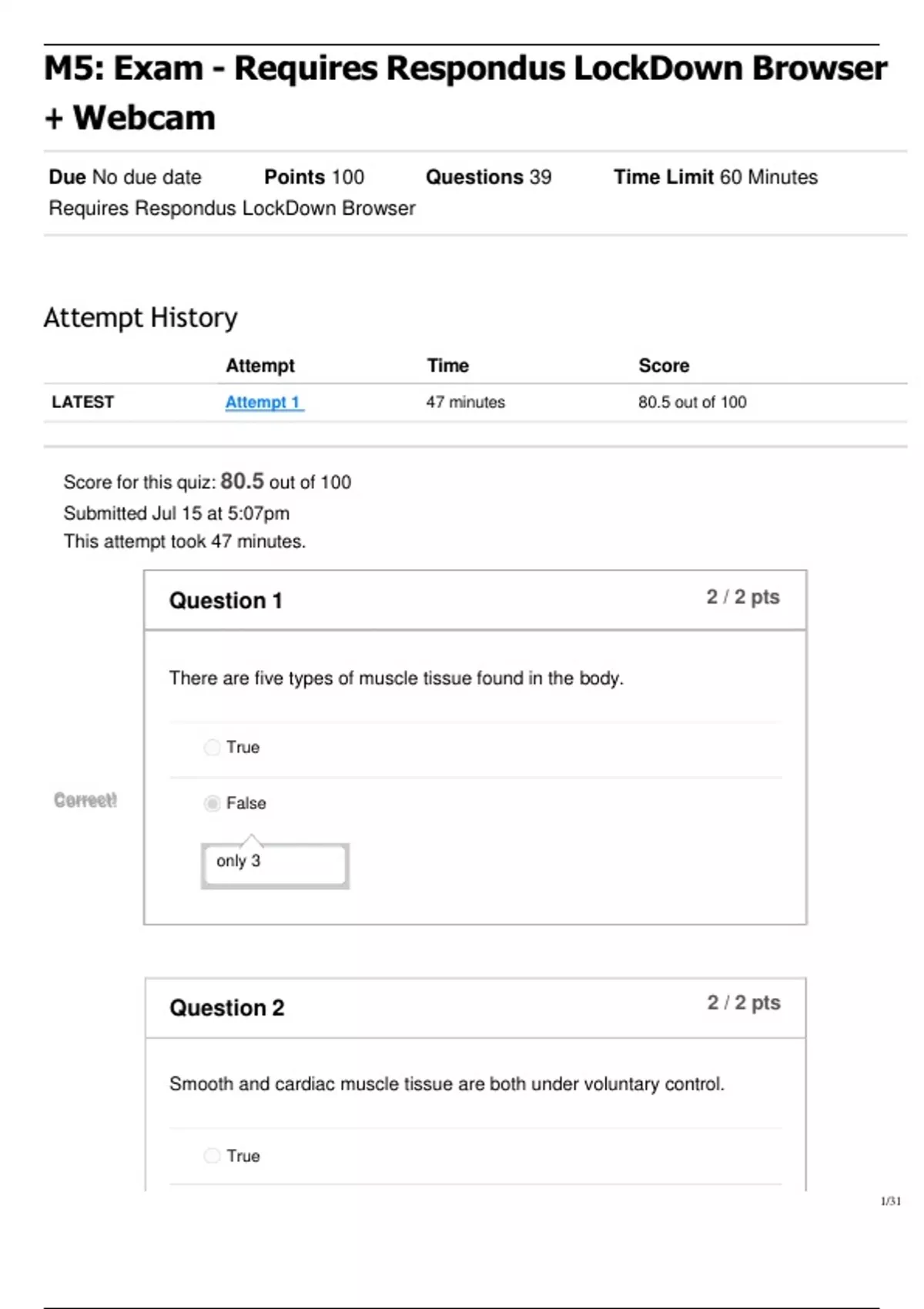Click the Attempt History heading
This screenshot has width=924, height=1309.
click(x=140, y=317)
